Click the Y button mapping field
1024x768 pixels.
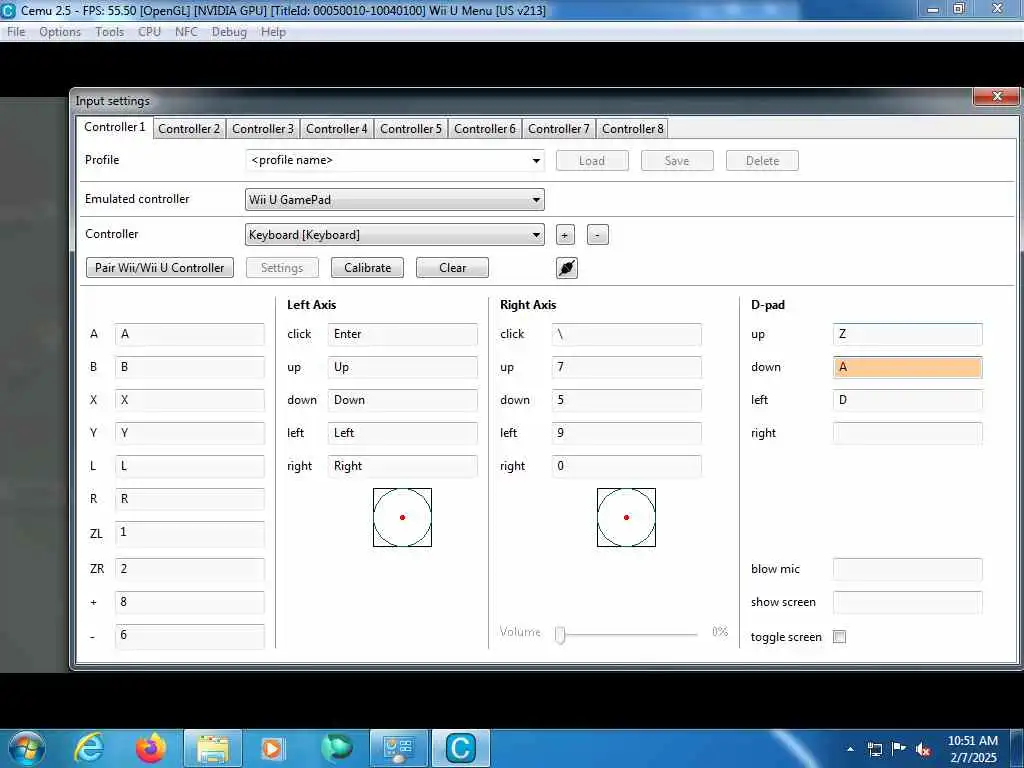[190, 433]
